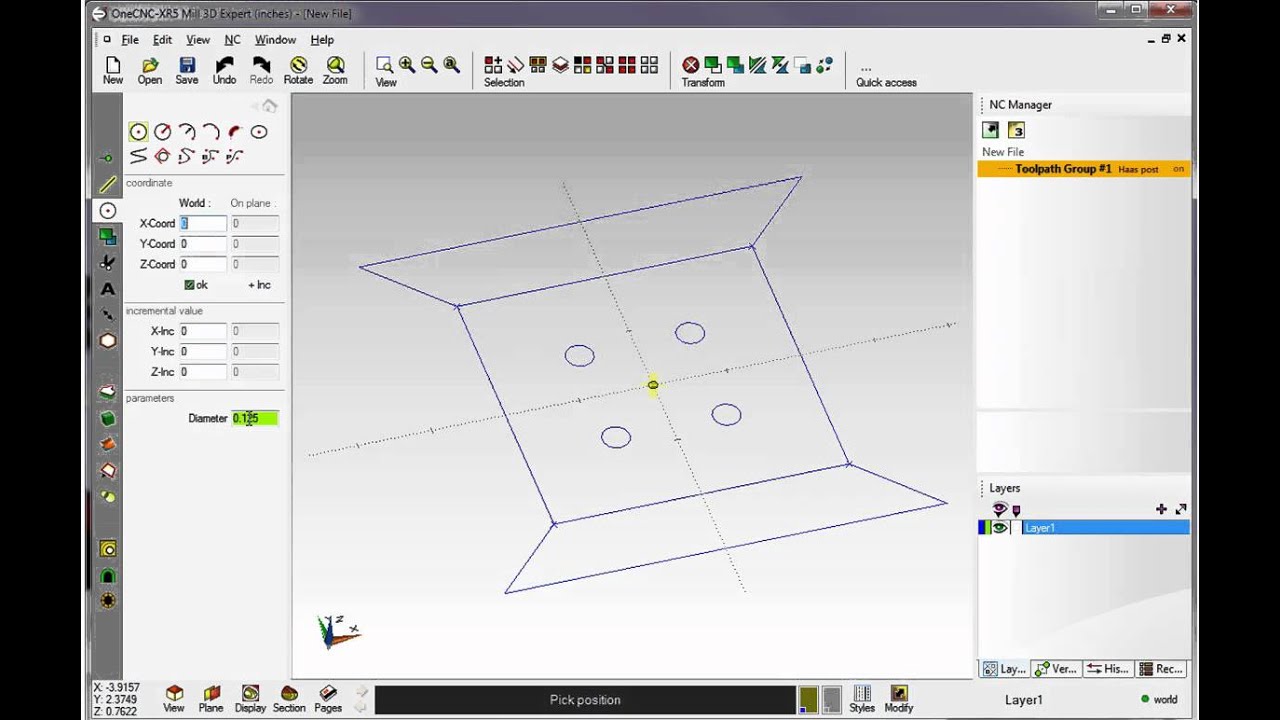Switch to the Lay... tab

[x=1004, y=669]
